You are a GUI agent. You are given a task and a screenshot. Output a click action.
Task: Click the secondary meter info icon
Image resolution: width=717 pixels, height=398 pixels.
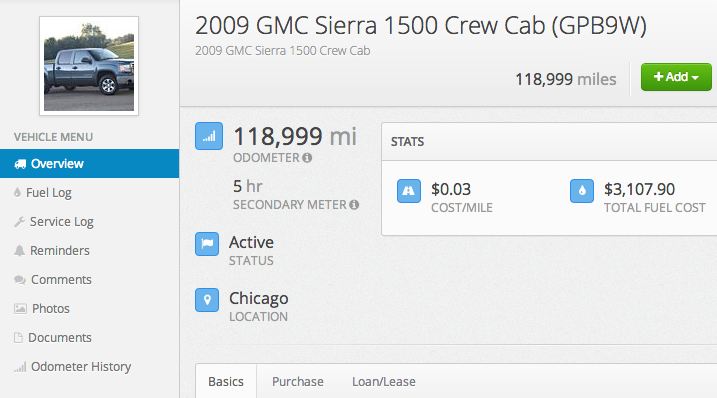354,204
